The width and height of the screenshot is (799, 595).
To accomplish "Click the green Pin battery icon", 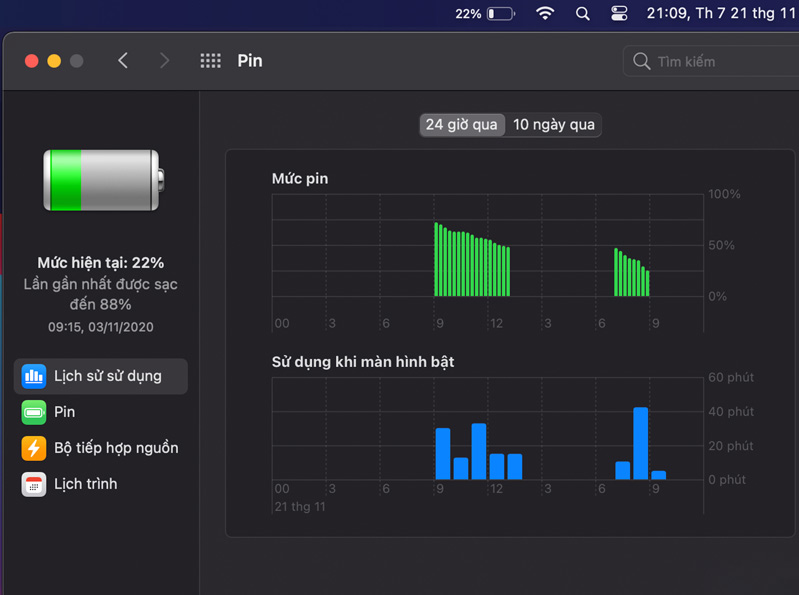I will tap(34, 412).
